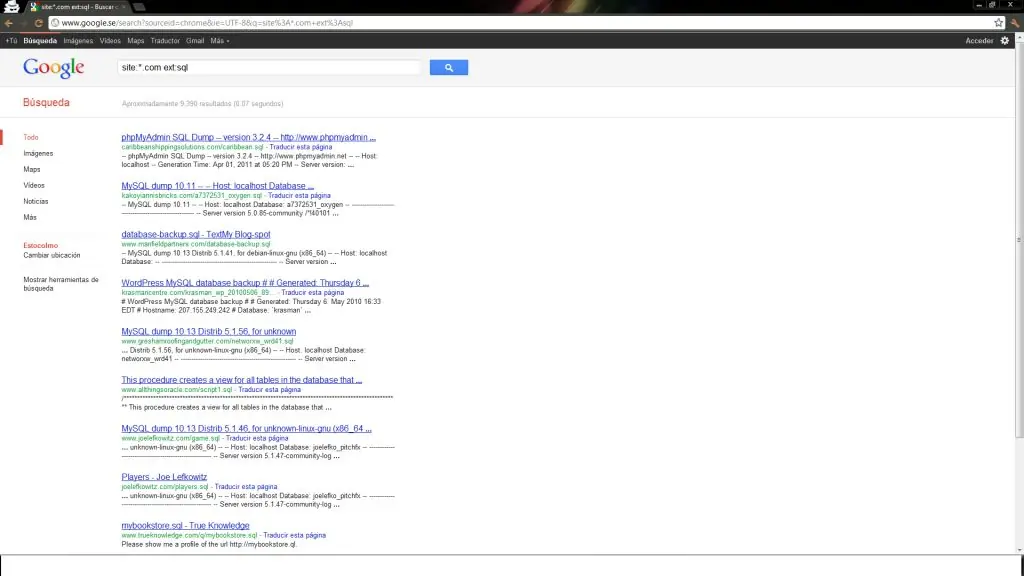Click the Estocolmo location label
Screen dimensions: 1024x576
(x=40, y=246)
